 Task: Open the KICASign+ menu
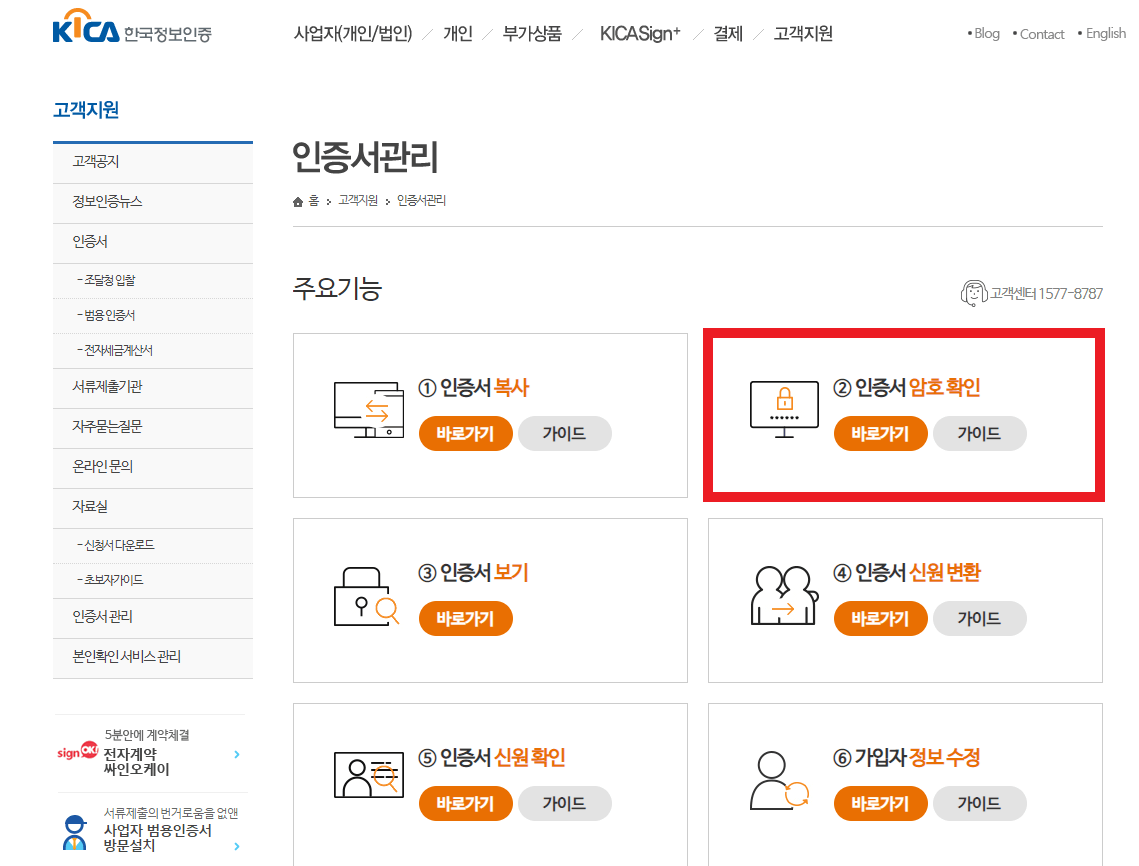coord(640,33)
